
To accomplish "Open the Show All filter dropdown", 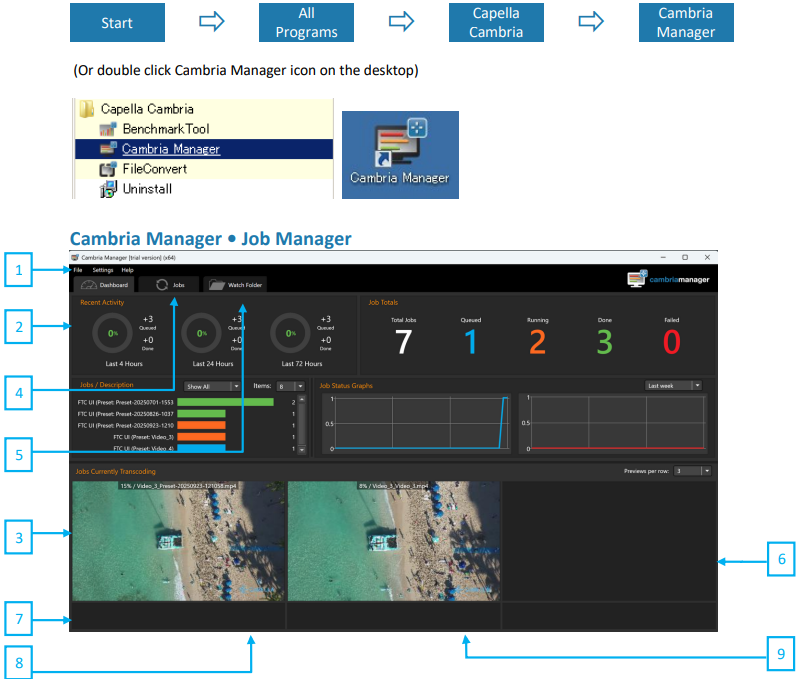I will (213, 385).
